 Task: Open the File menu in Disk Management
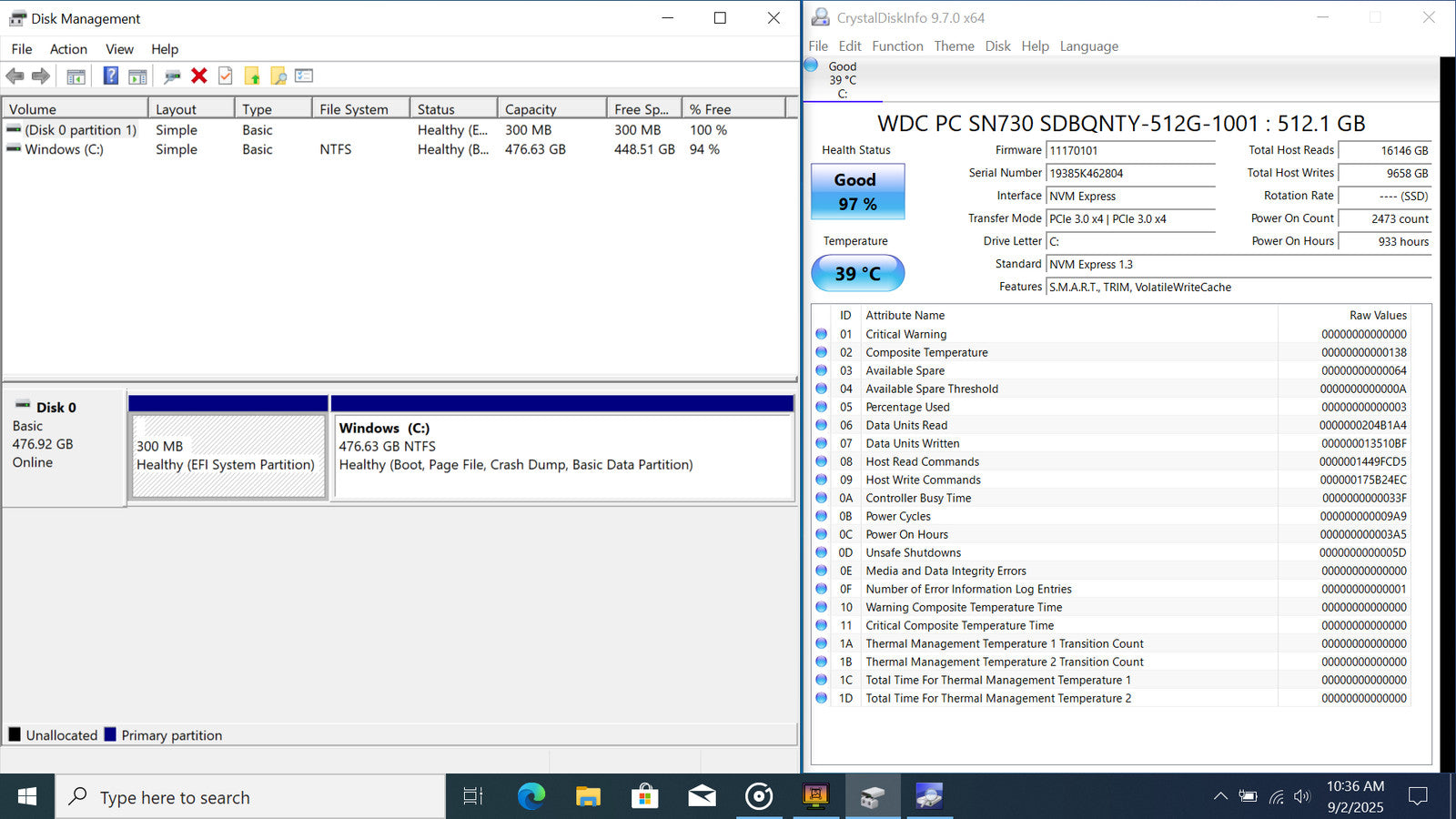point(22,49)
